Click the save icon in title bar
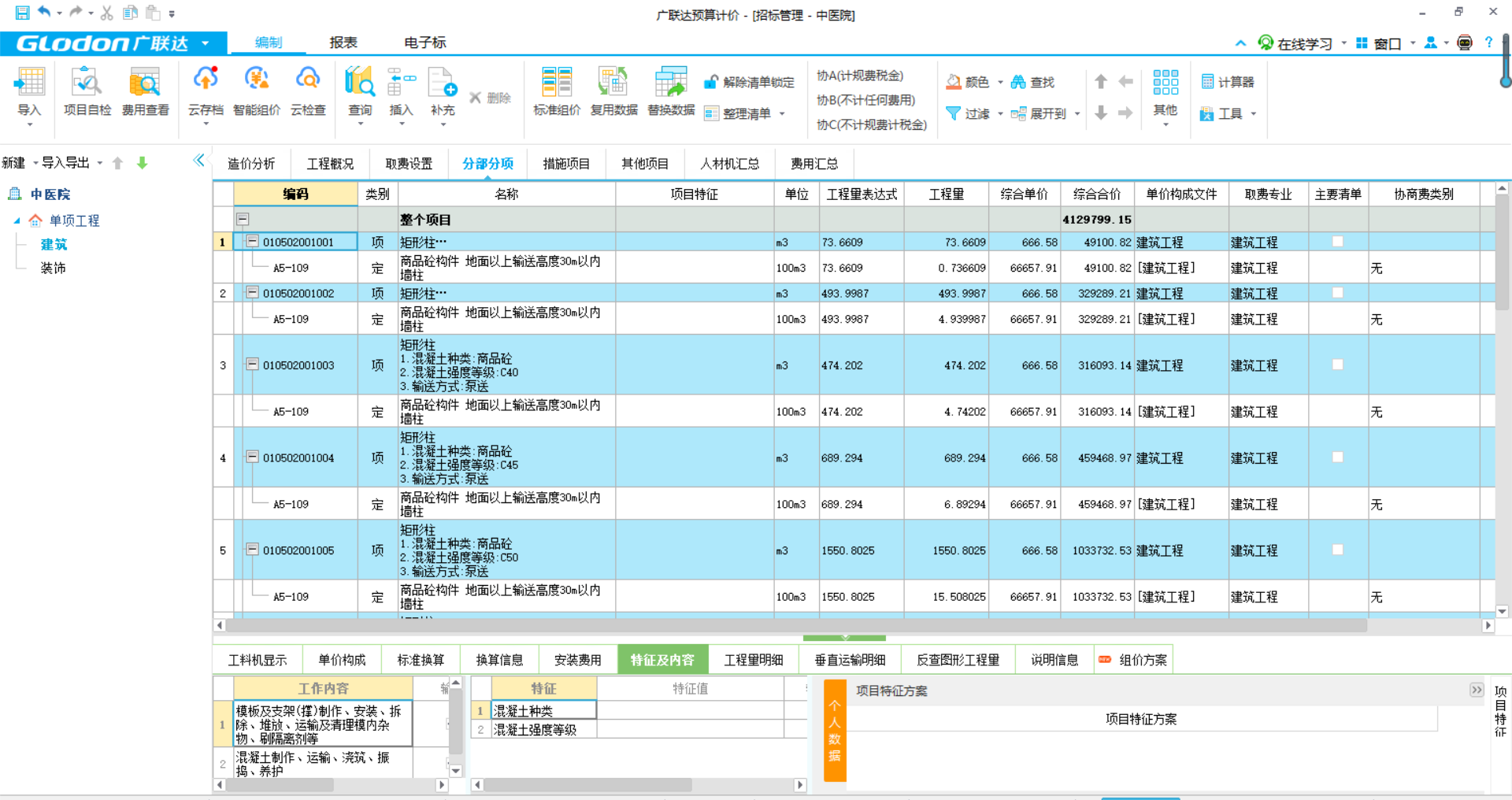 22,13
